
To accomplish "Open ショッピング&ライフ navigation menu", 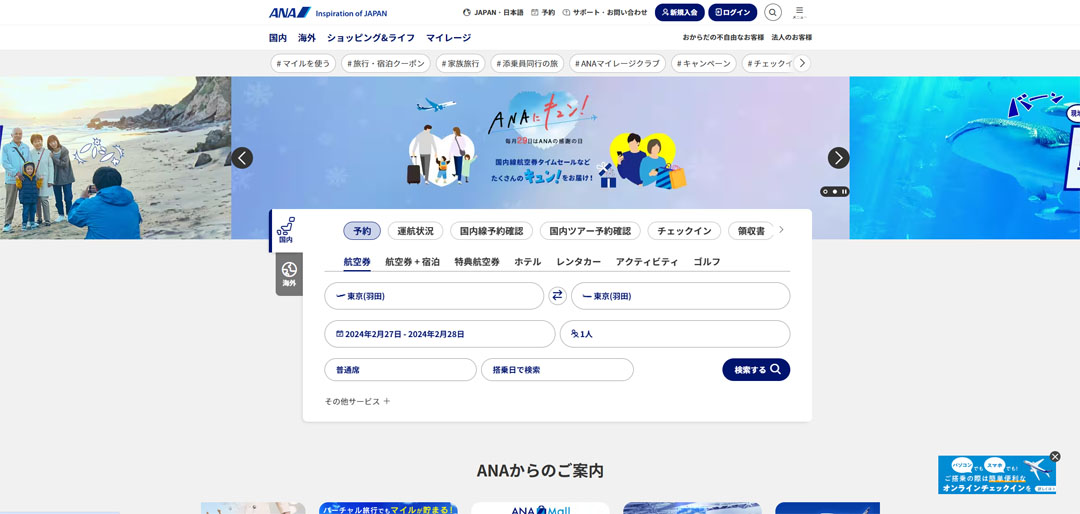I will point(371,38).
